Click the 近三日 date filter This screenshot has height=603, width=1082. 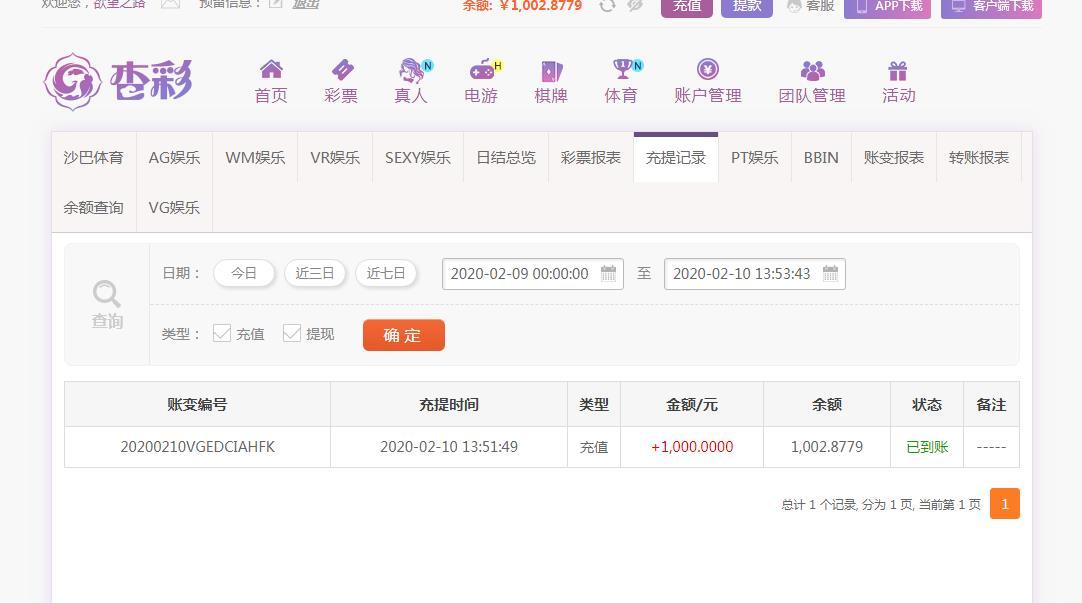coord(315,273)
